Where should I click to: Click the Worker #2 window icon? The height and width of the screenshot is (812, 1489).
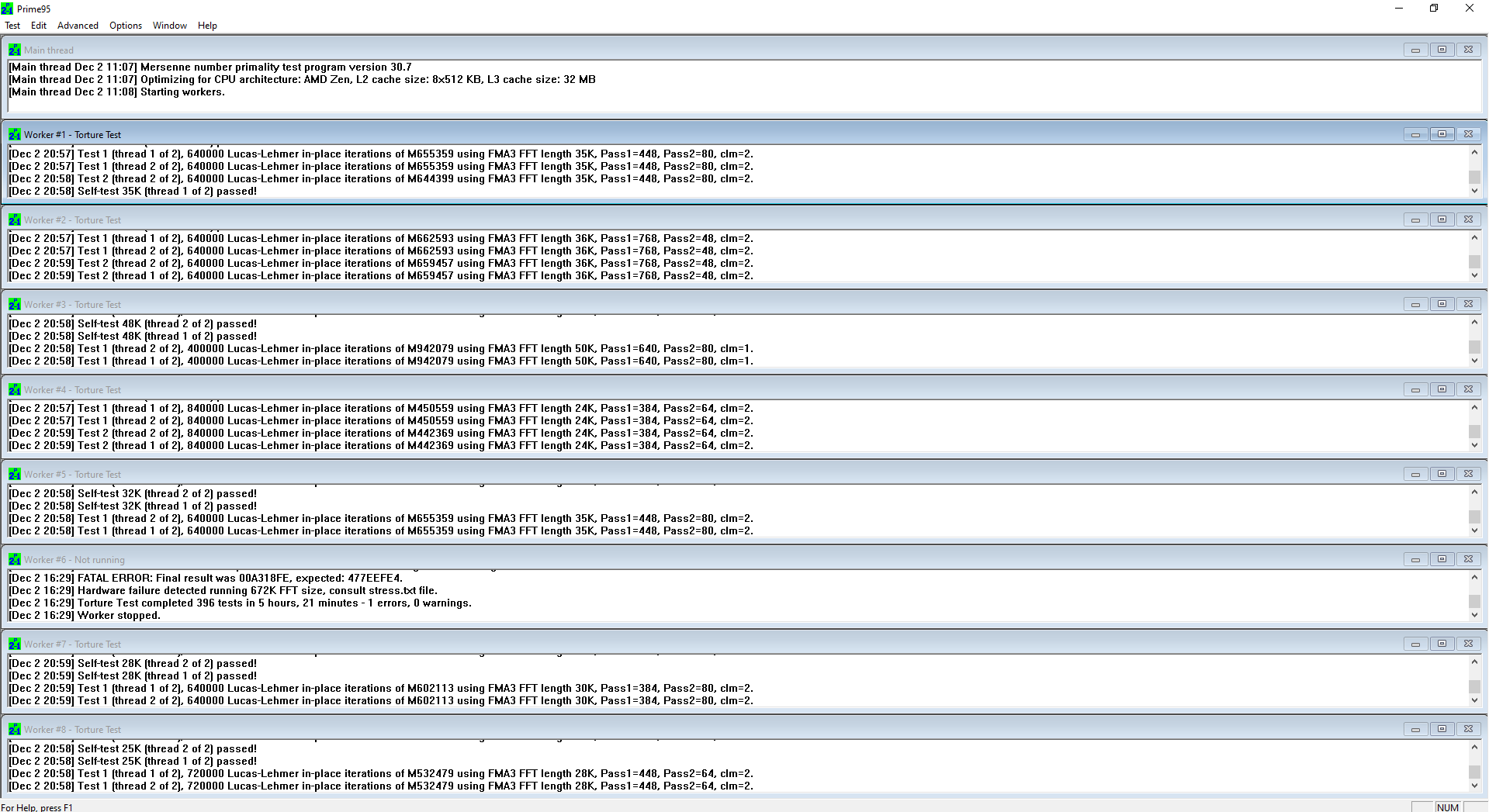(x=15, y=219)
